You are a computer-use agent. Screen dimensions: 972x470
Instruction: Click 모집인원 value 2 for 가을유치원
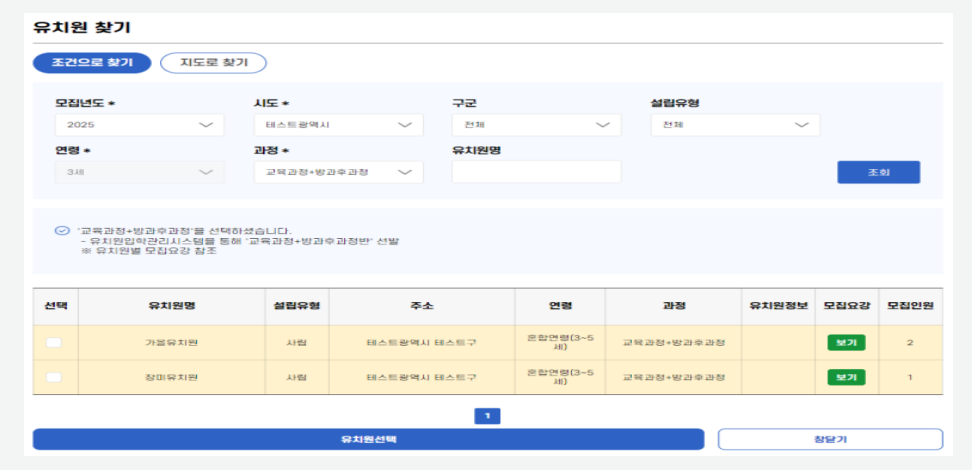click(909, 343)
